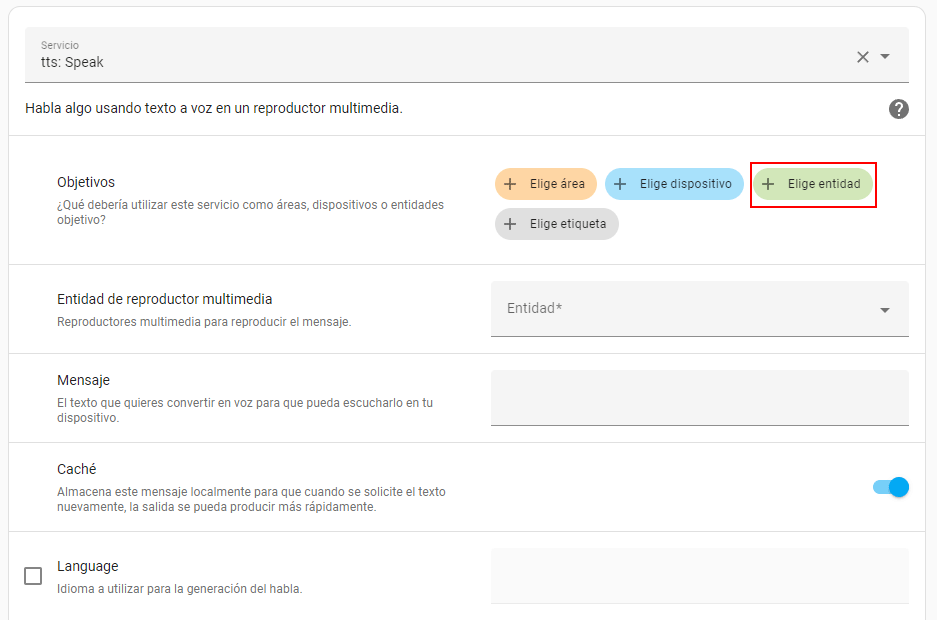Open the help icon for service description
The image size is (937, 620).
(898, 109)
